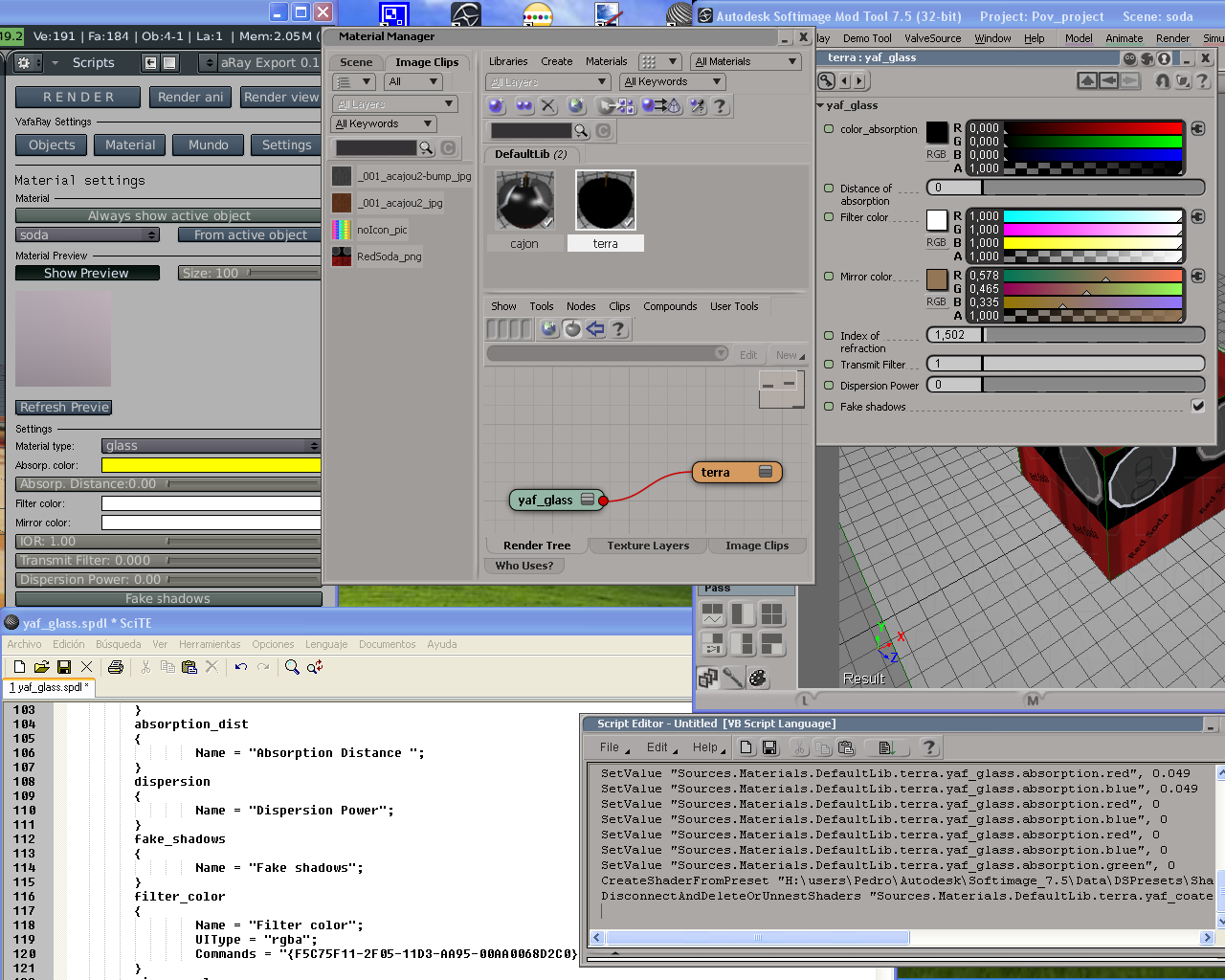Toggle animation marker for Dispersion Power
This screenshot has width=1225, height=980.
829,386
